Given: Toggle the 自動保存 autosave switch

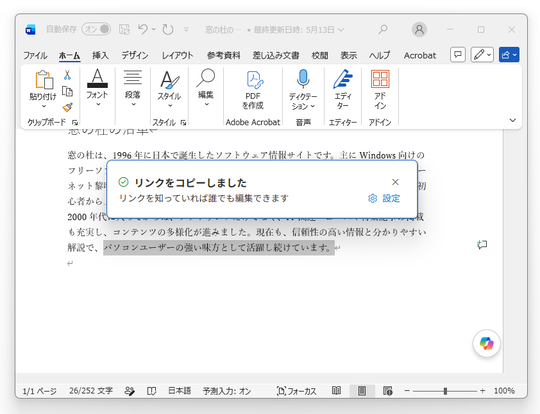Looking at the screenshot, I should tap(96, 29).
